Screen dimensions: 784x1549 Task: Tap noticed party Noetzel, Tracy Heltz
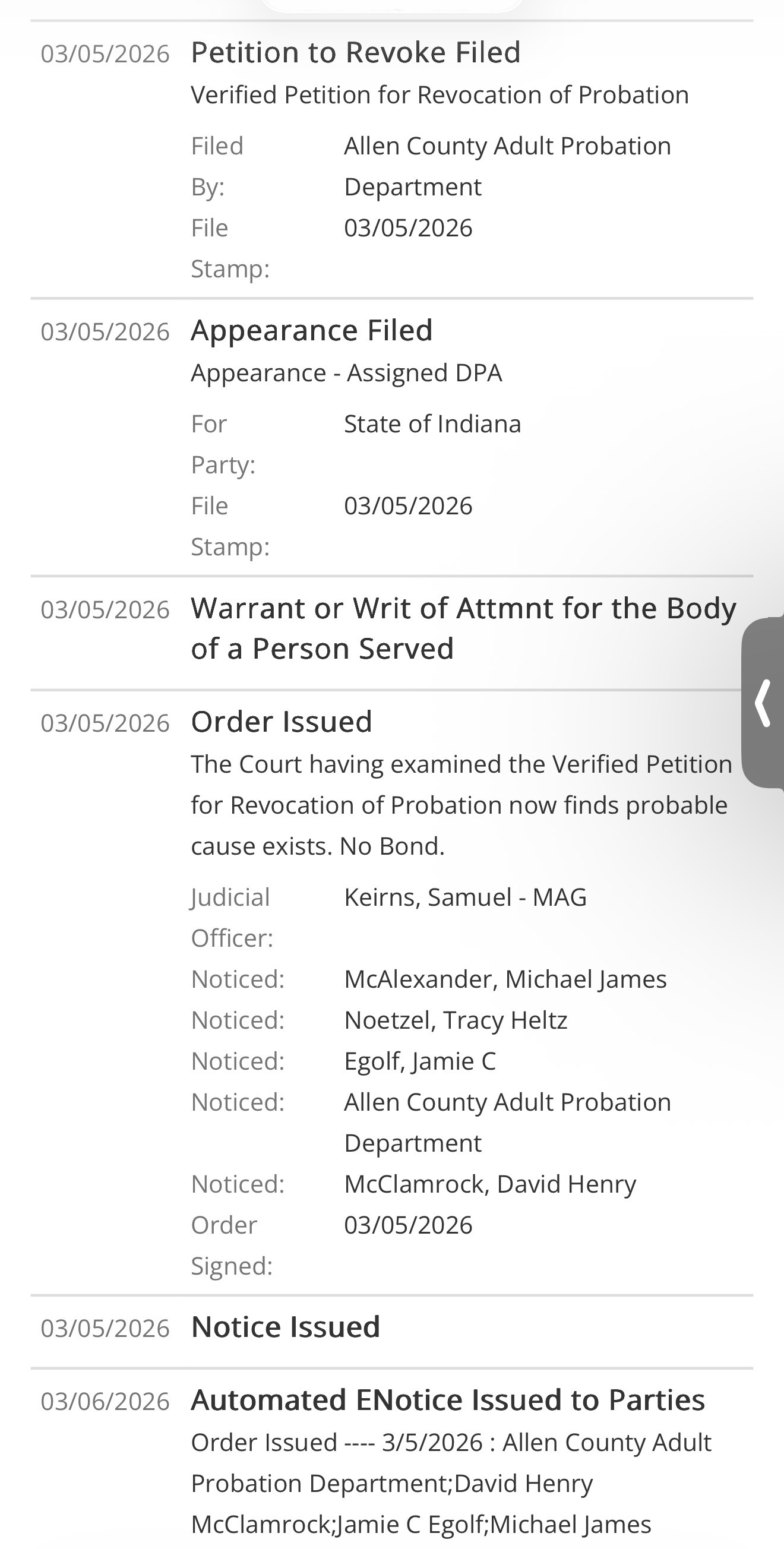[455, 1020]
